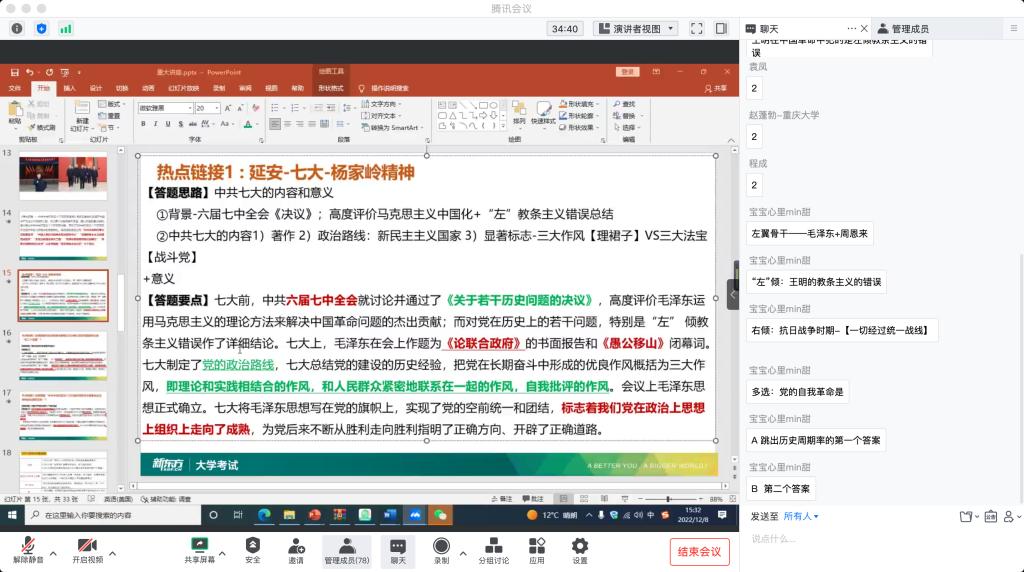Viewport: 1024px width, 572px height.
Task: Open meeting 设置 gear icon
Action: 579,546
